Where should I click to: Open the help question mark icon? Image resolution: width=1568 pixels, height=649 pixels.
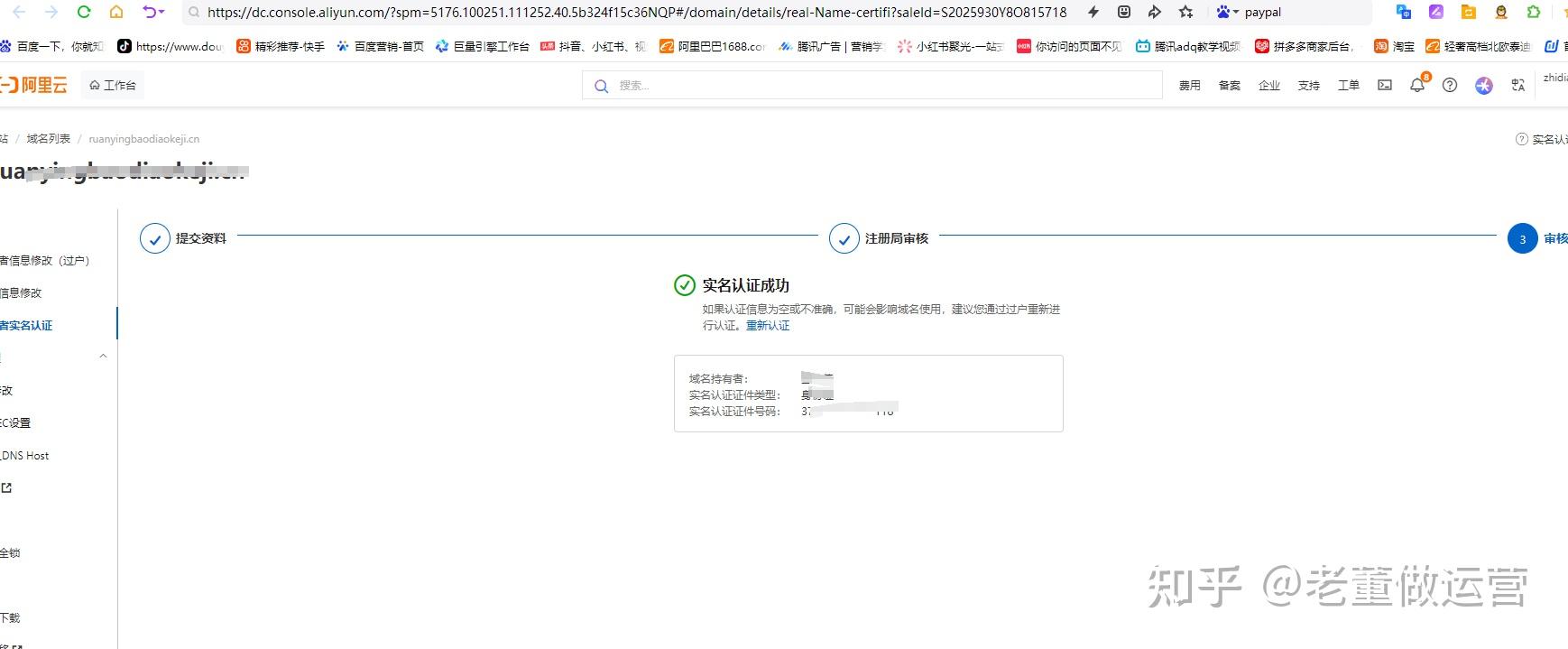[x=1450, y=85]
